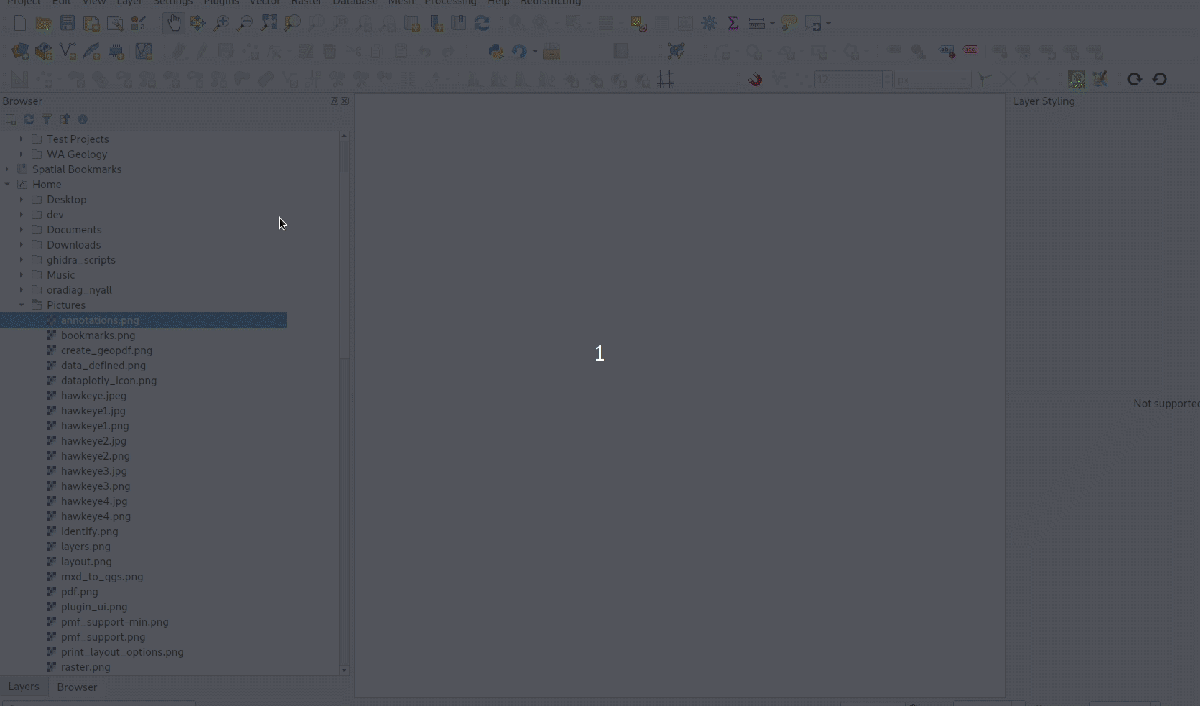Expand the Spatial Bookmarks node
Screen dimensions: 1200x706
click(x=8, y=169)
